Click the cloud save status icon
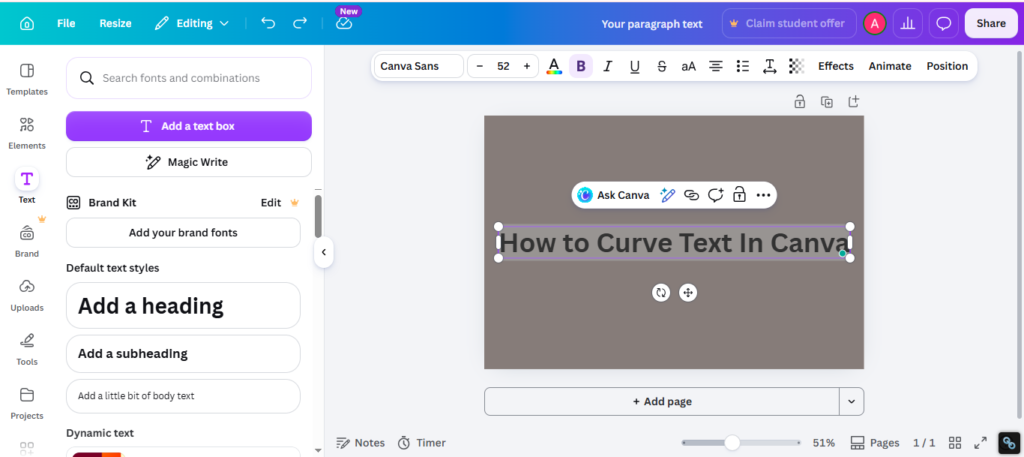Screen dimensions: 1024x457 (x=344, y=24)
